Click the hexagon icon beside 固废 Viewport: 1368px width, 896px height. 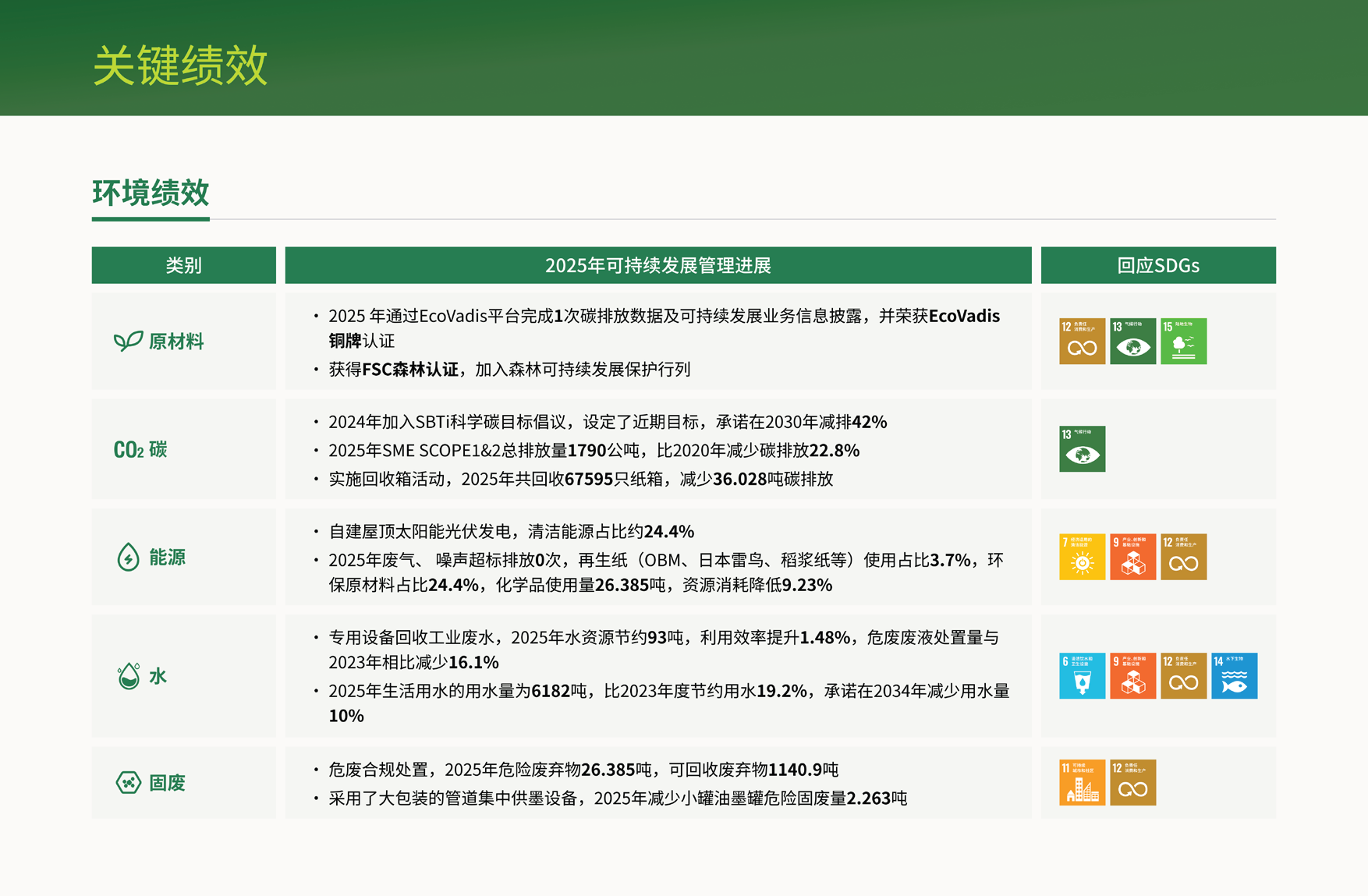pos(128,782)
